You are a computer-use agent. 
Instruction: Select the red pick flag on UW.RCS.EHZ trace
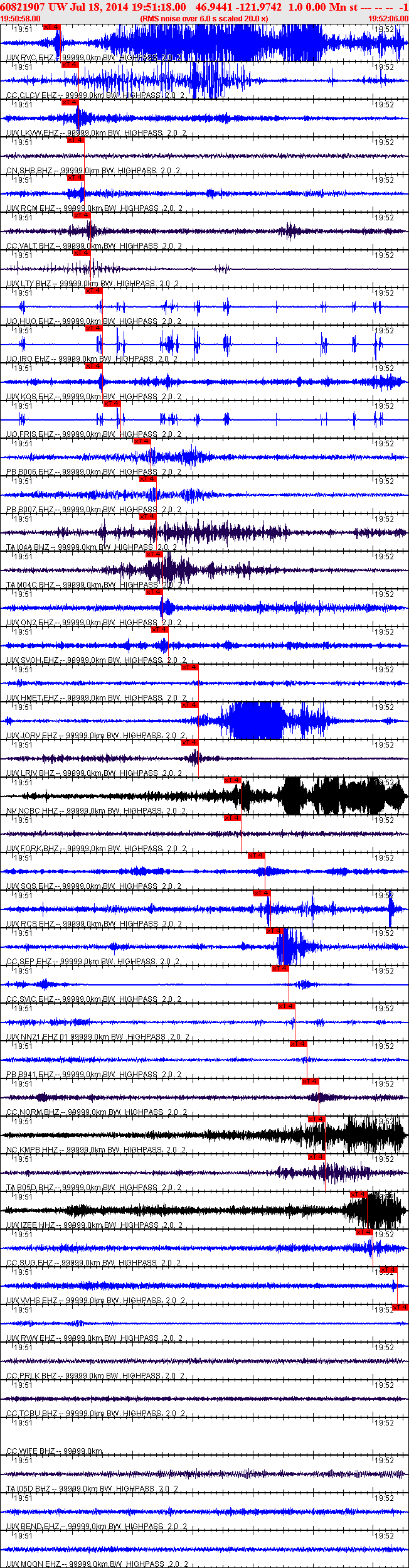(262, 893)
